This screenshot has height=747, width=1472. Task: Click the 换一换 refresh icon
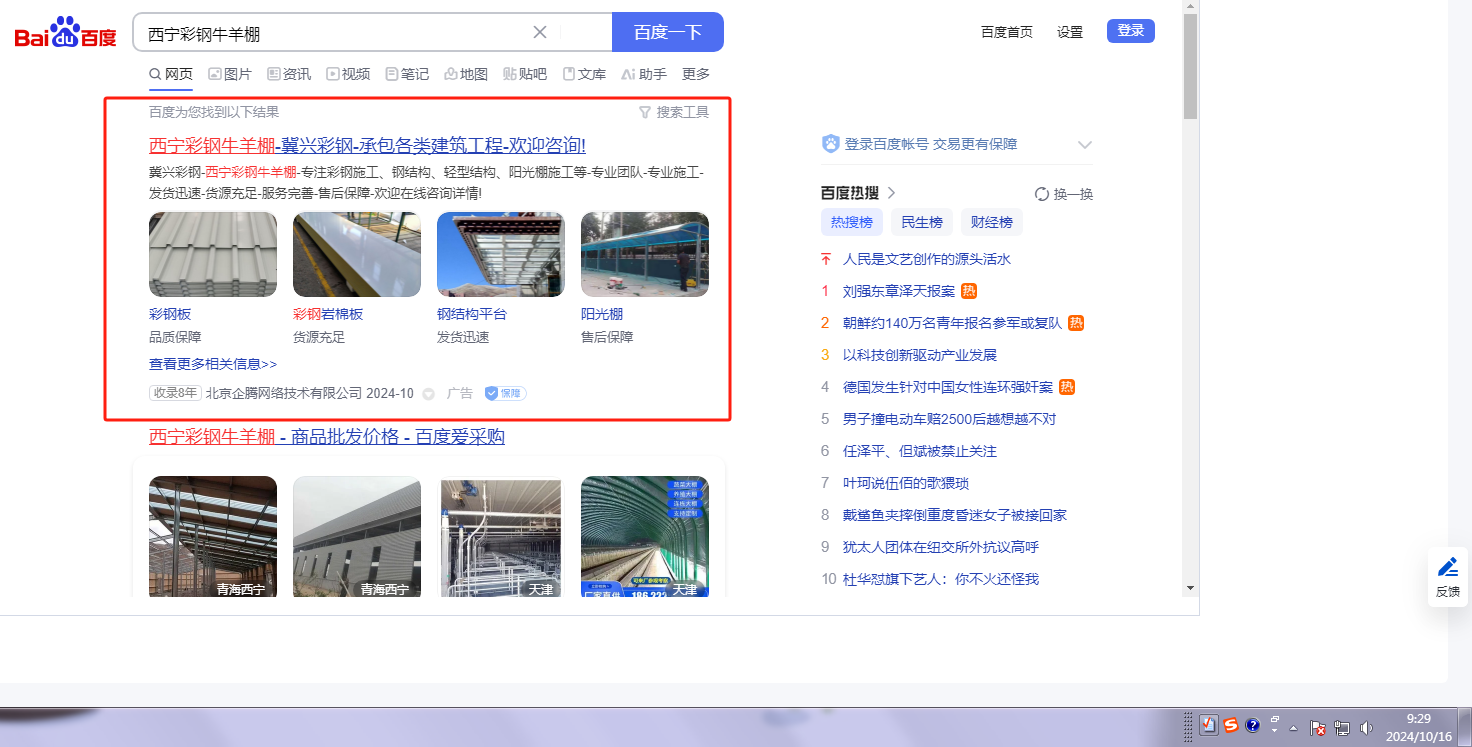tap(1042, 194)
